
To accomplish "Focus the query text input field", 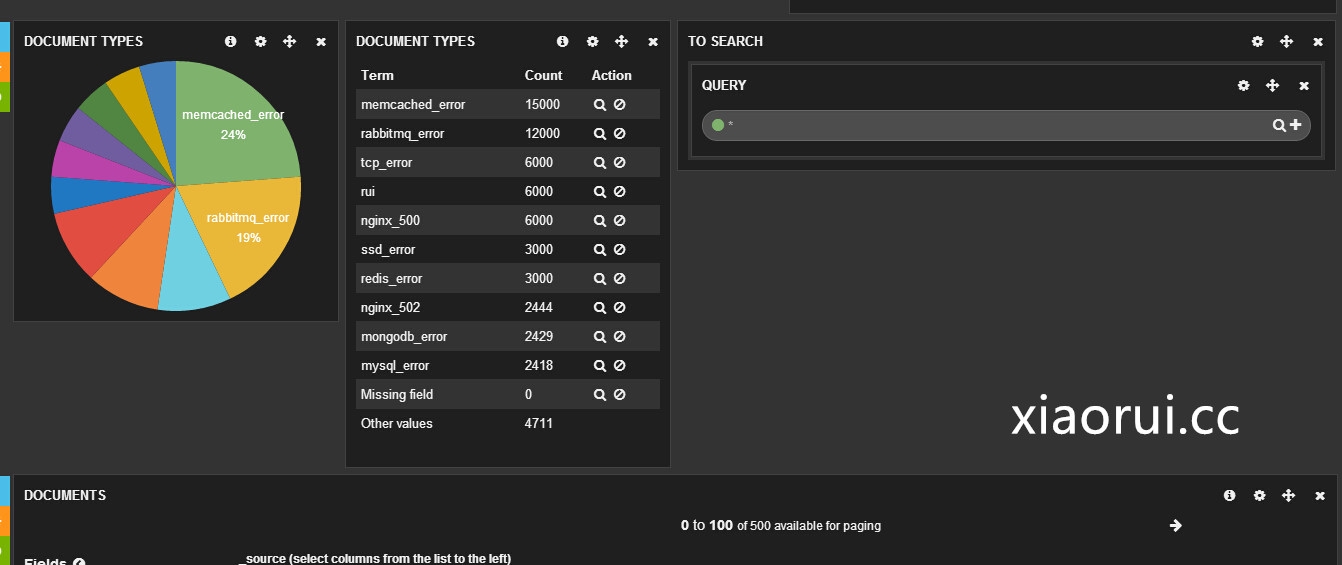I will click(x=990, y=125).
